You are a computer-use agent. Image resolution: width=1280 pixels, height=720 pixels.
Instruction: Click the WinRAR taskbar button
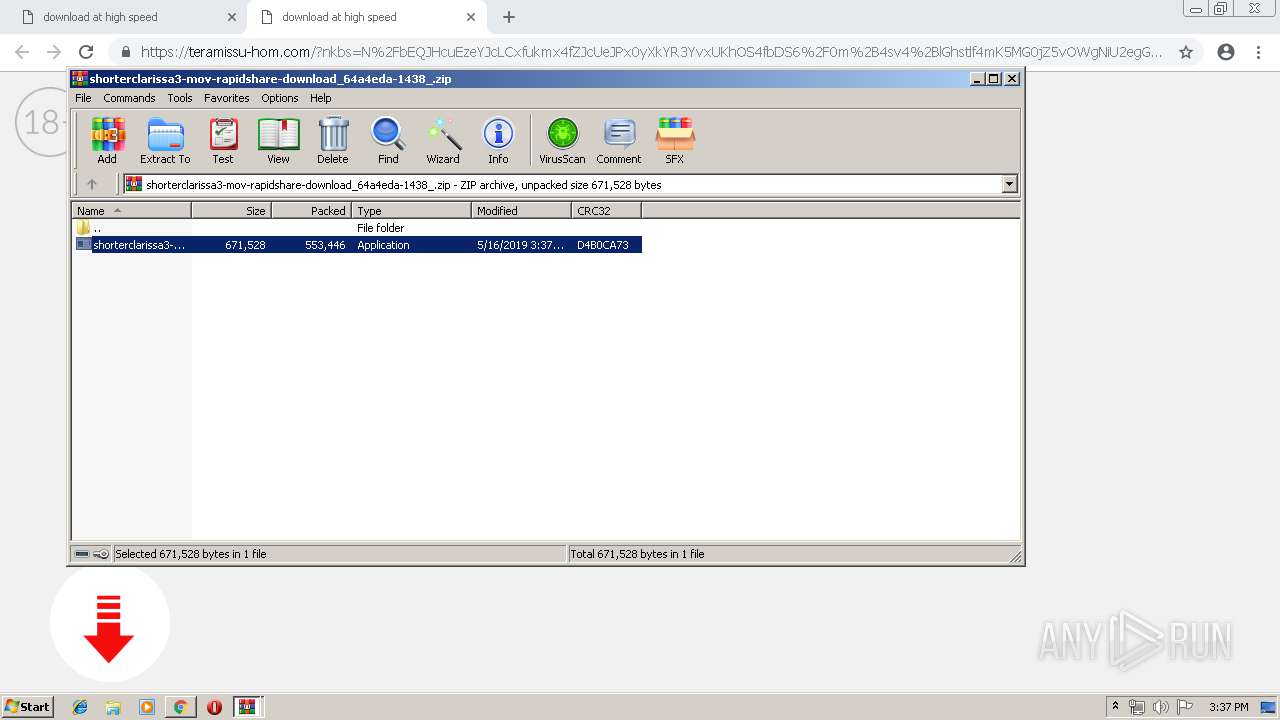[x=248, y=706]
